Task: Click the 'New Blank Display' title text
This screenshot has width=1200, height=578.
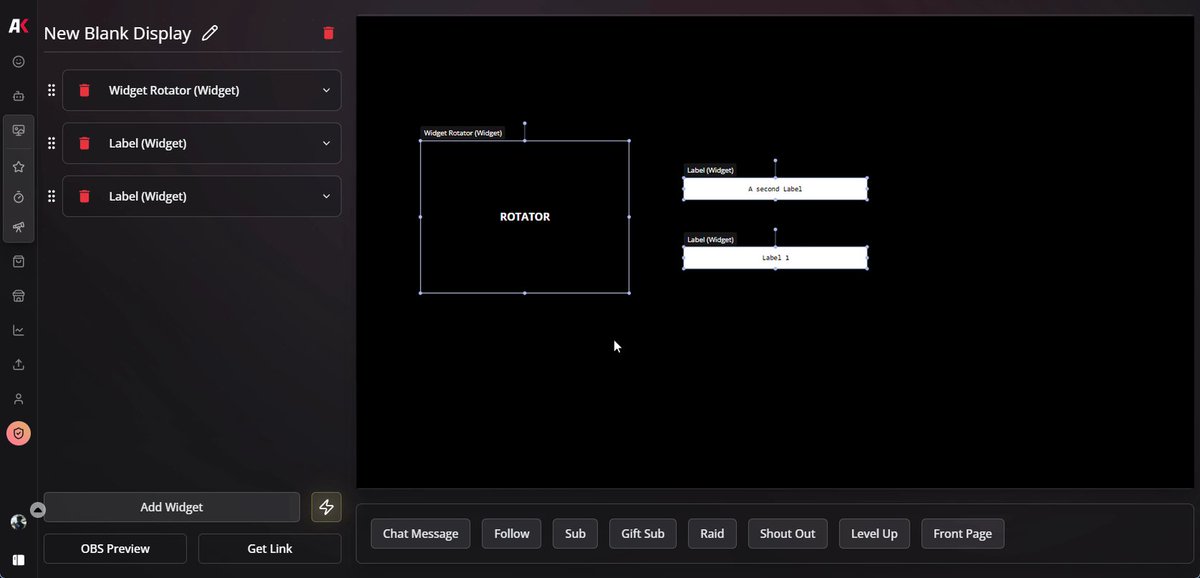Action: click(117, 33)
